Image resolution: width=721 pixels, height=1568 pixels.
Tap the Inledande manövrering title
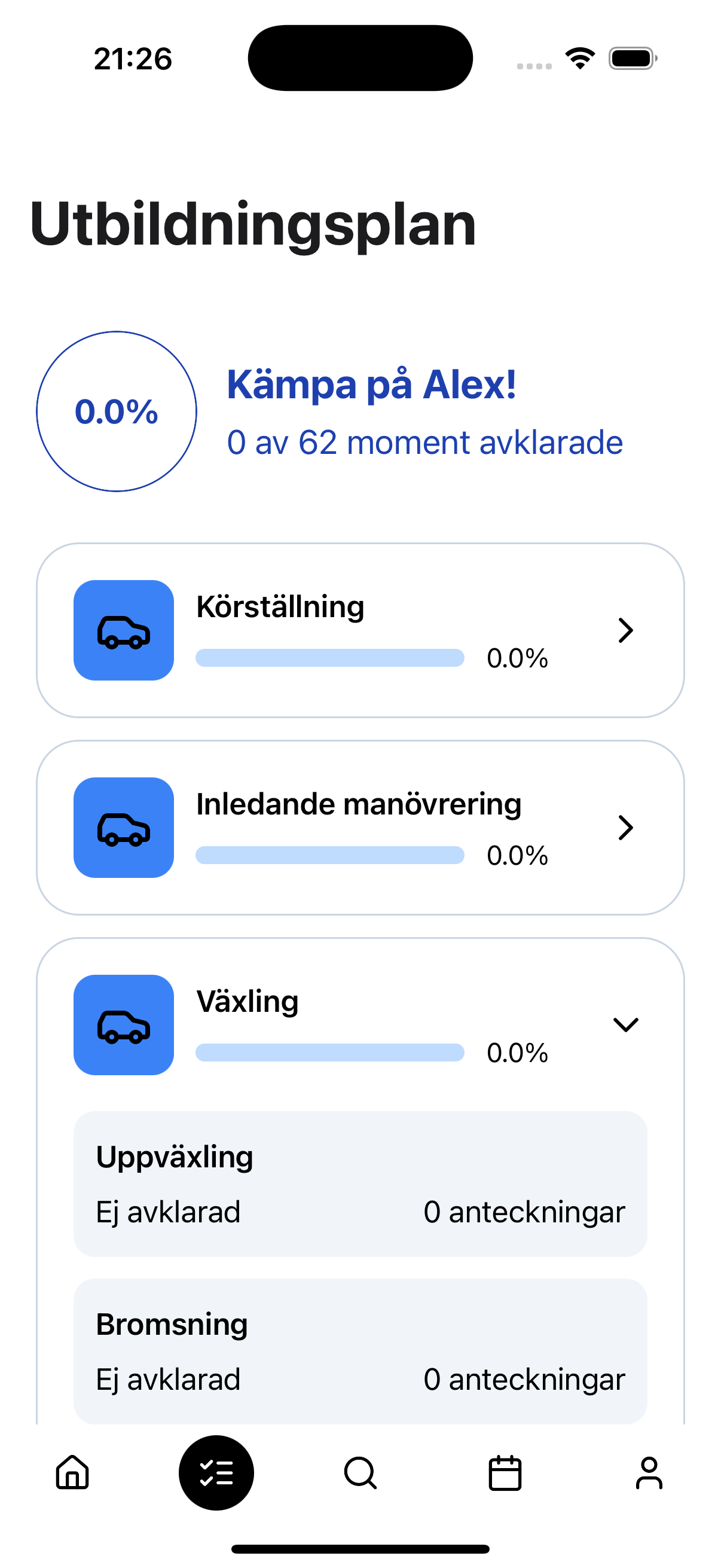click(x=358, y=804)
